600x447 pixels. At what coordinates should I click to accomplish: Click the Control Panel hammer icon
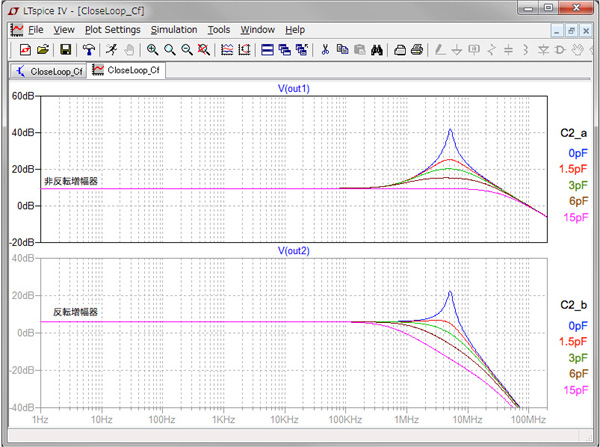(x=90, y=49)
